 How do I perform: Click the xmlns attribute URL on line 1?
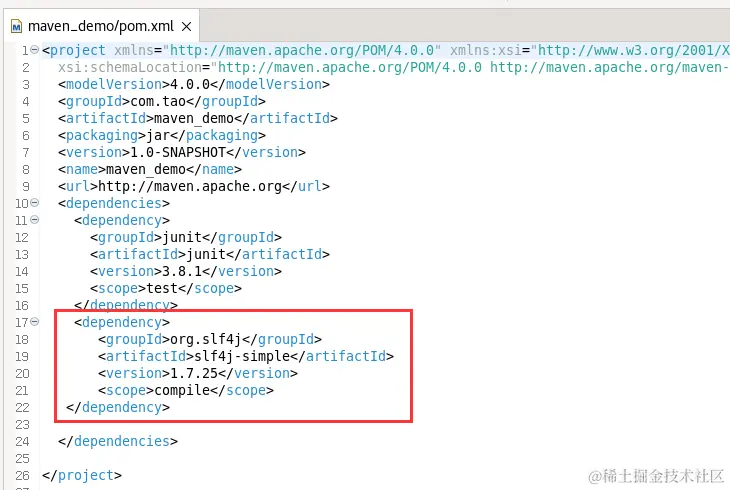coord(302,50)
